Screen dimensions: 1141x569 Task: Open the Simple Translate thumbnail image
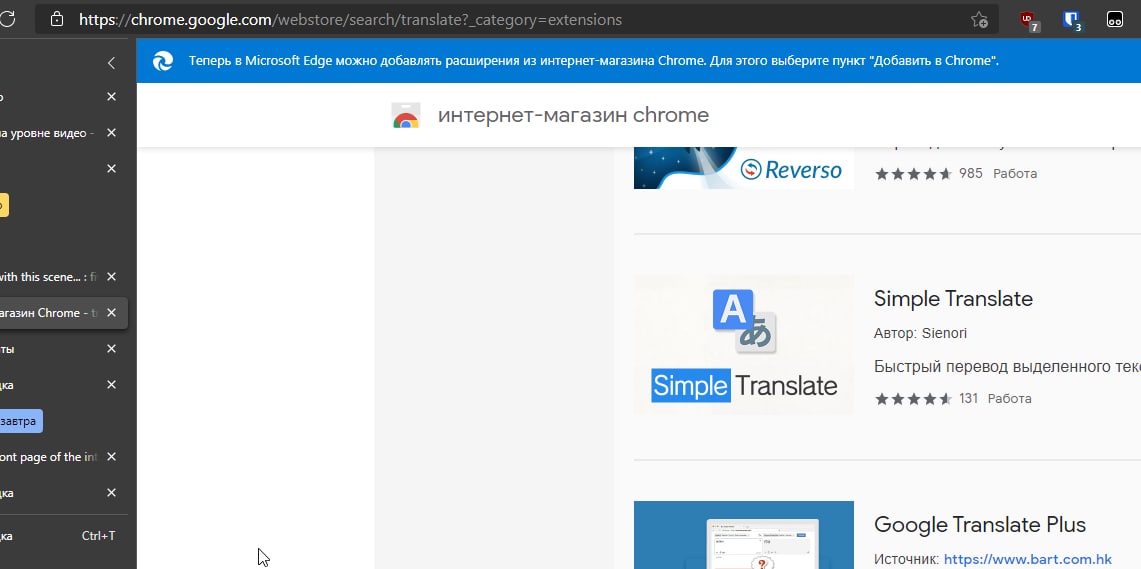click(744, 345)
